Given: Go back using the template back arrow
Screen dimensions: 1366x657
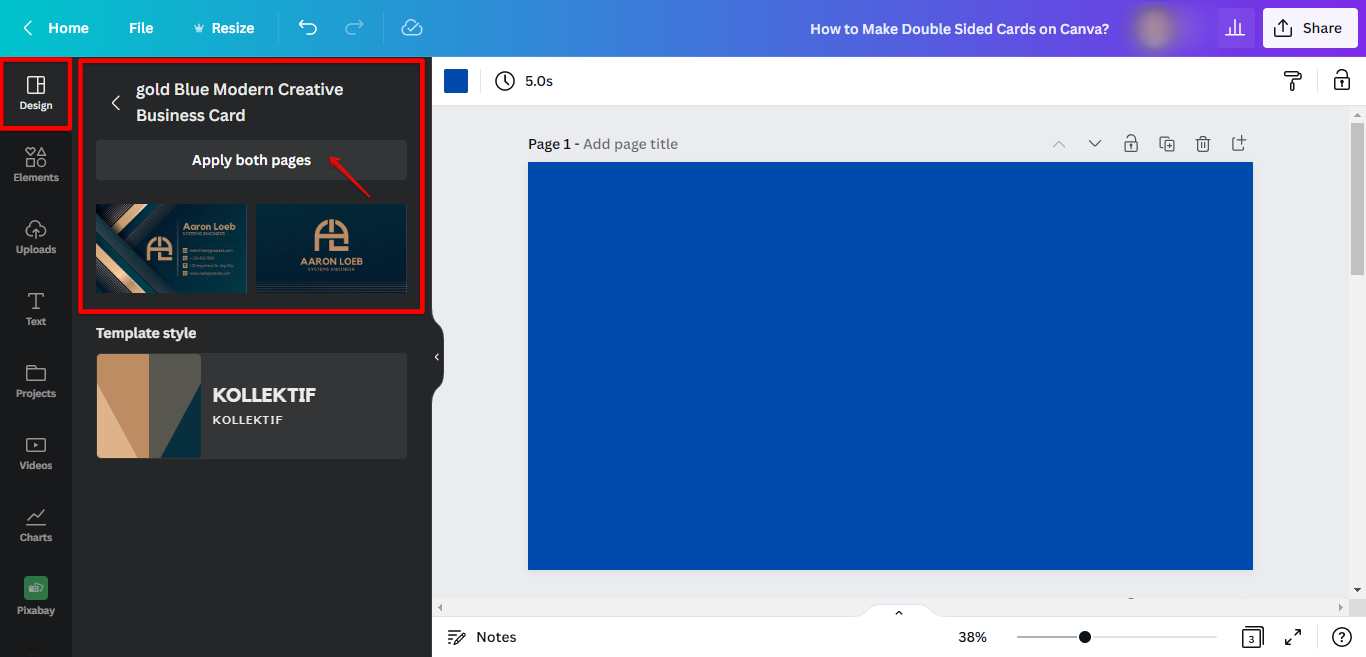Looking at the screenshot, I should (115, 102).
